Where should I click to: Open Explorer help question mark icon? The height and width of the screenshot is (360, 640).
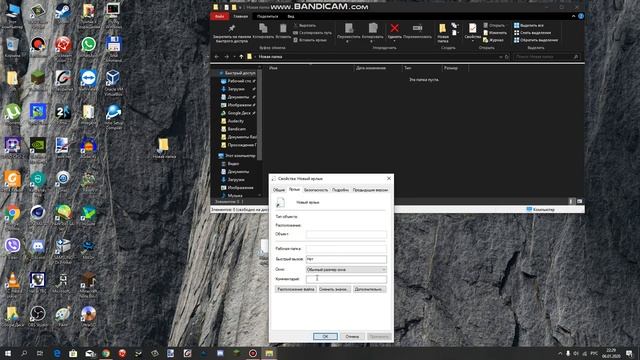[581, 16]
